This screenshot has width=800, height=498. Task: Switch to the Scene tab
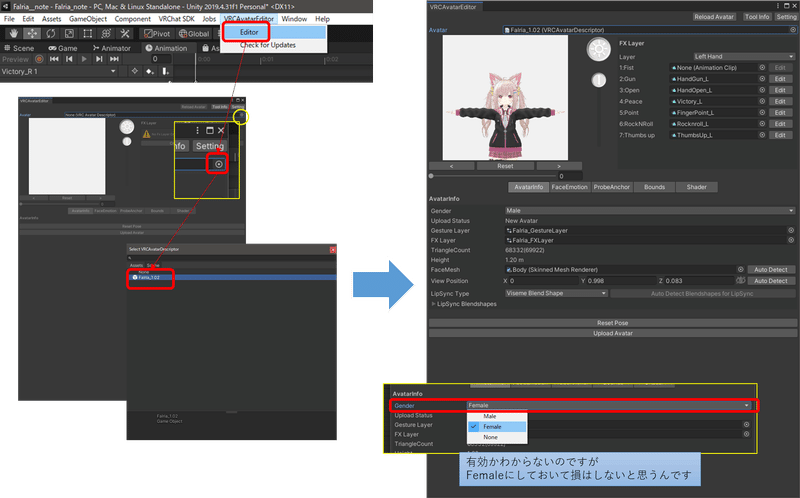pos(19,48)
